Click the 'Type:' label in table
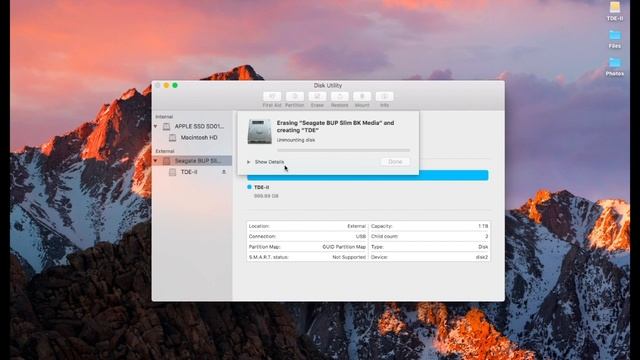 pyautogui.click(x=377, y=247)
